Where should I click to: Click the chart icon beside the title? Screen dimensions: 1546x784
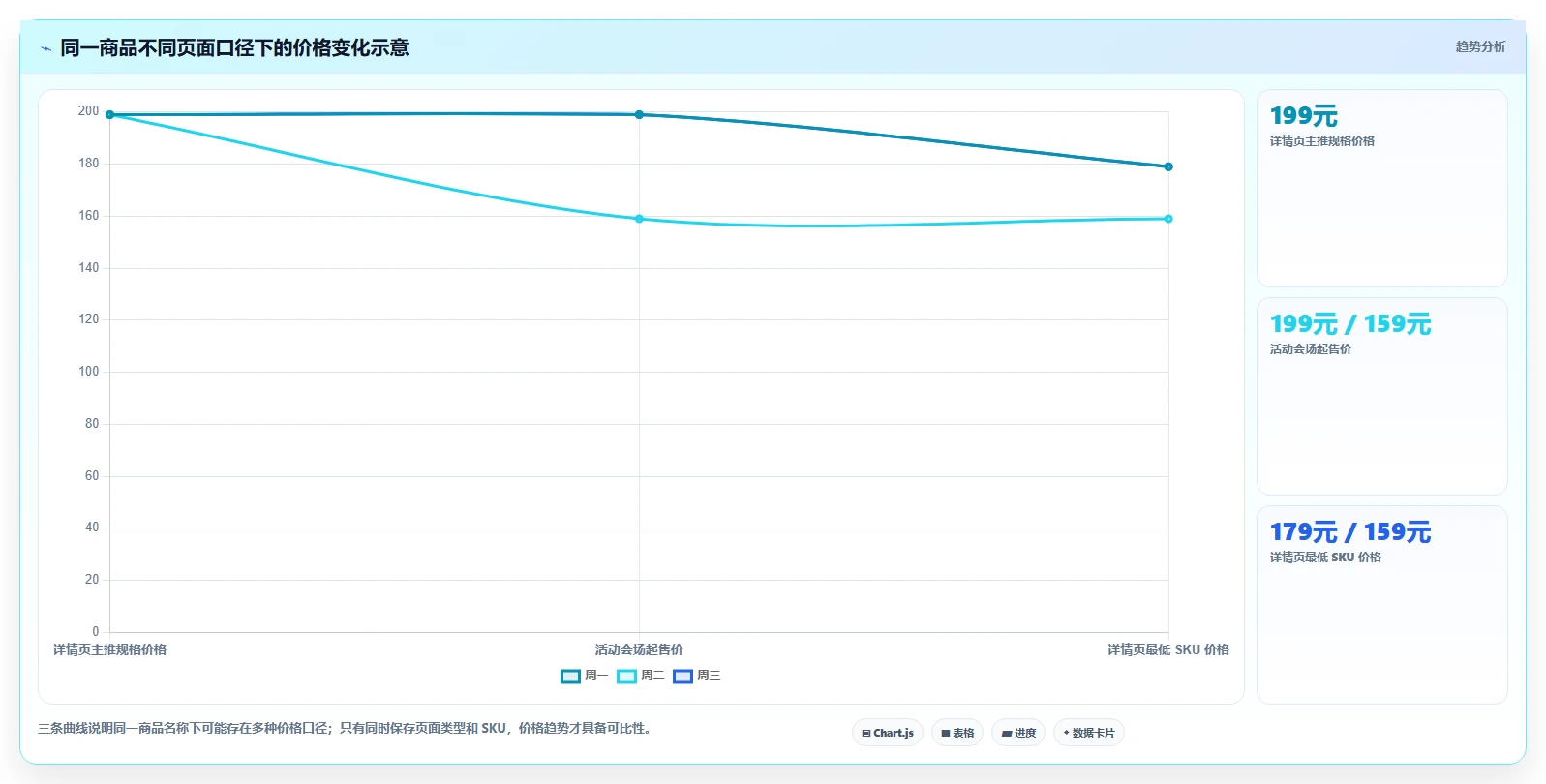coord(45,48)
